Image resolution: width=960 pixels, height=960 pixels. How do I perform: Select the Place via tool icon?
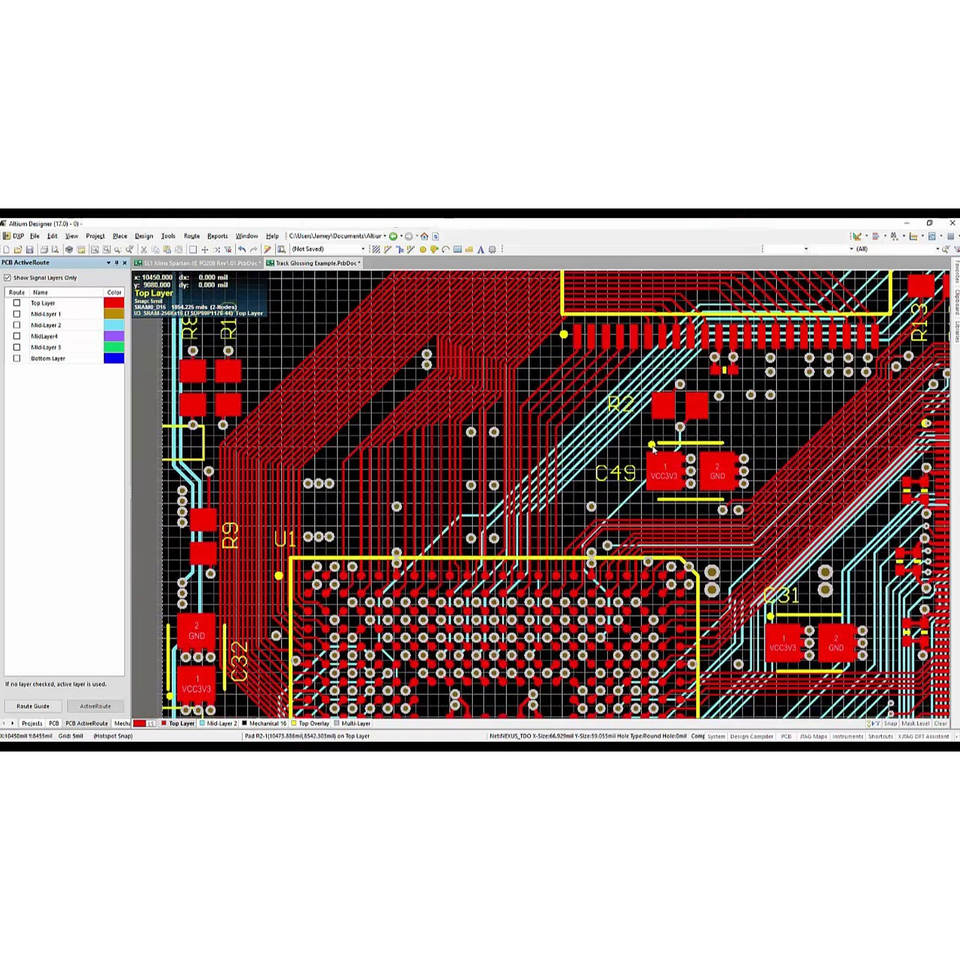click(434, 249)
